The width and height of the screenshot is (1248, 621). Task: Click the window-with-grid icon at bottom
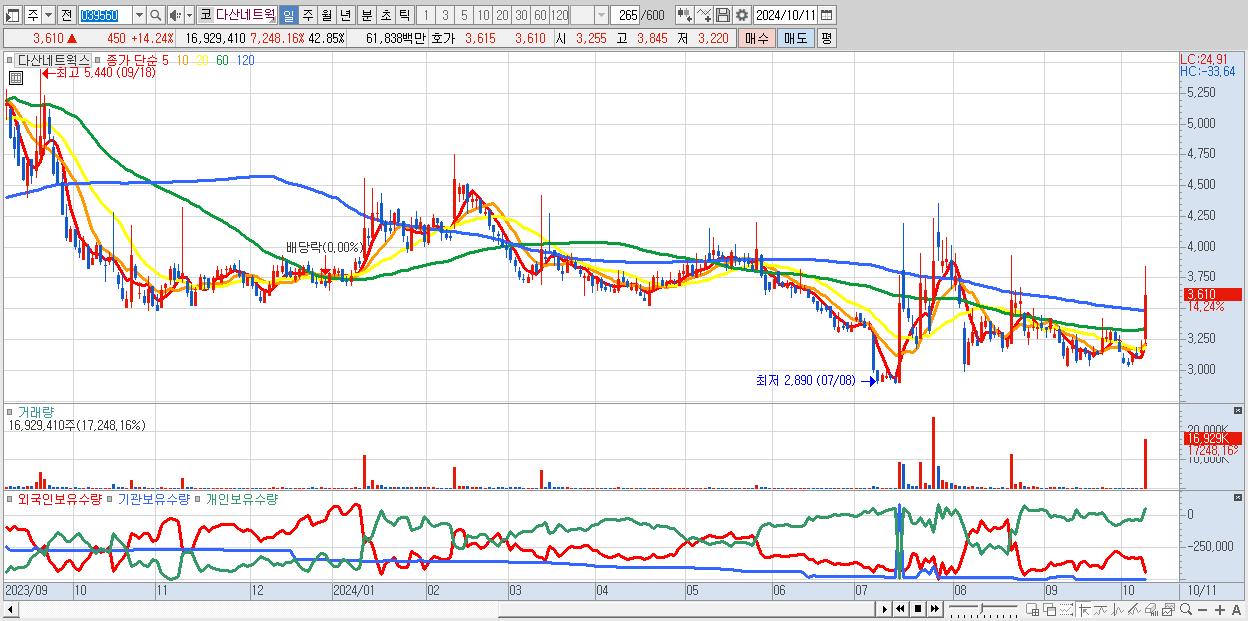tap(1032, 609)
